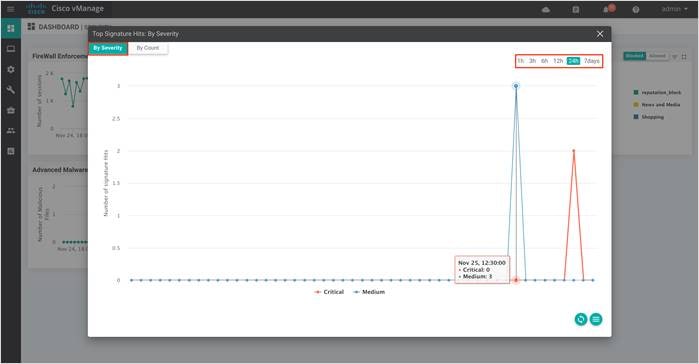Select Blocked toggle in background dashboard
The height and width of the screenshot is (364, 699).
click(634, 56)
